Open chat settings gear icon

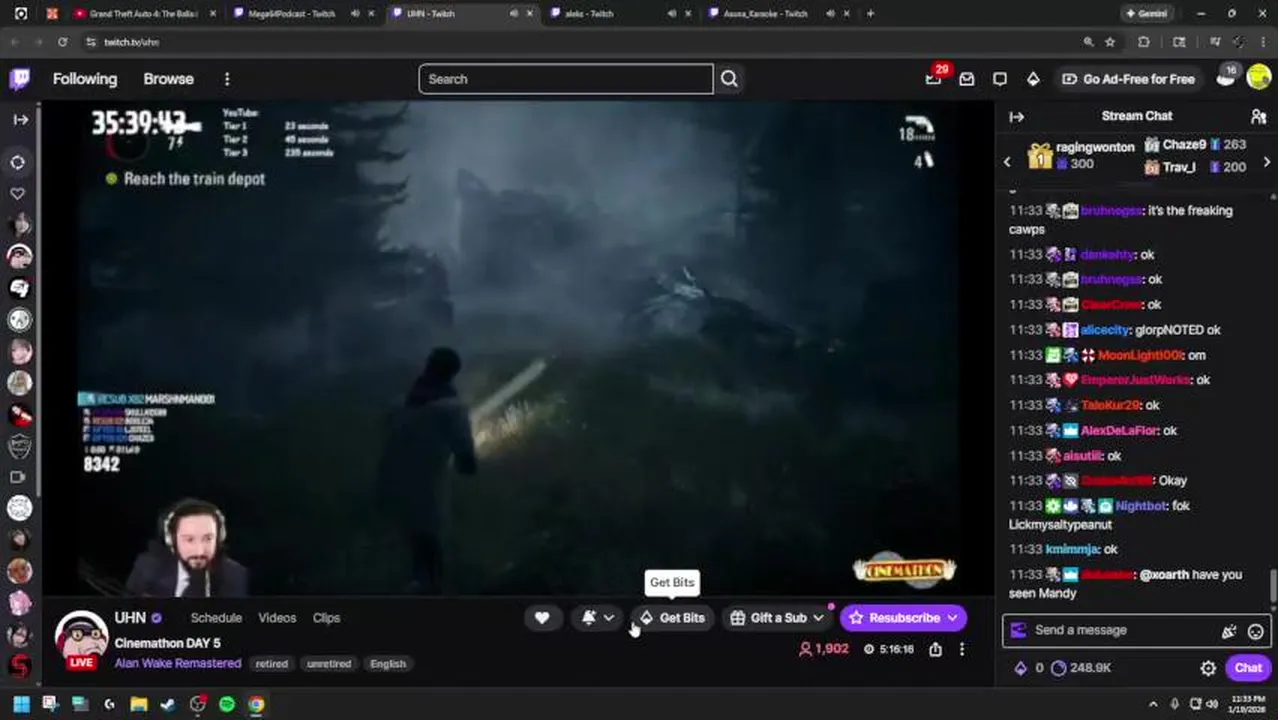pos(1208,668)
